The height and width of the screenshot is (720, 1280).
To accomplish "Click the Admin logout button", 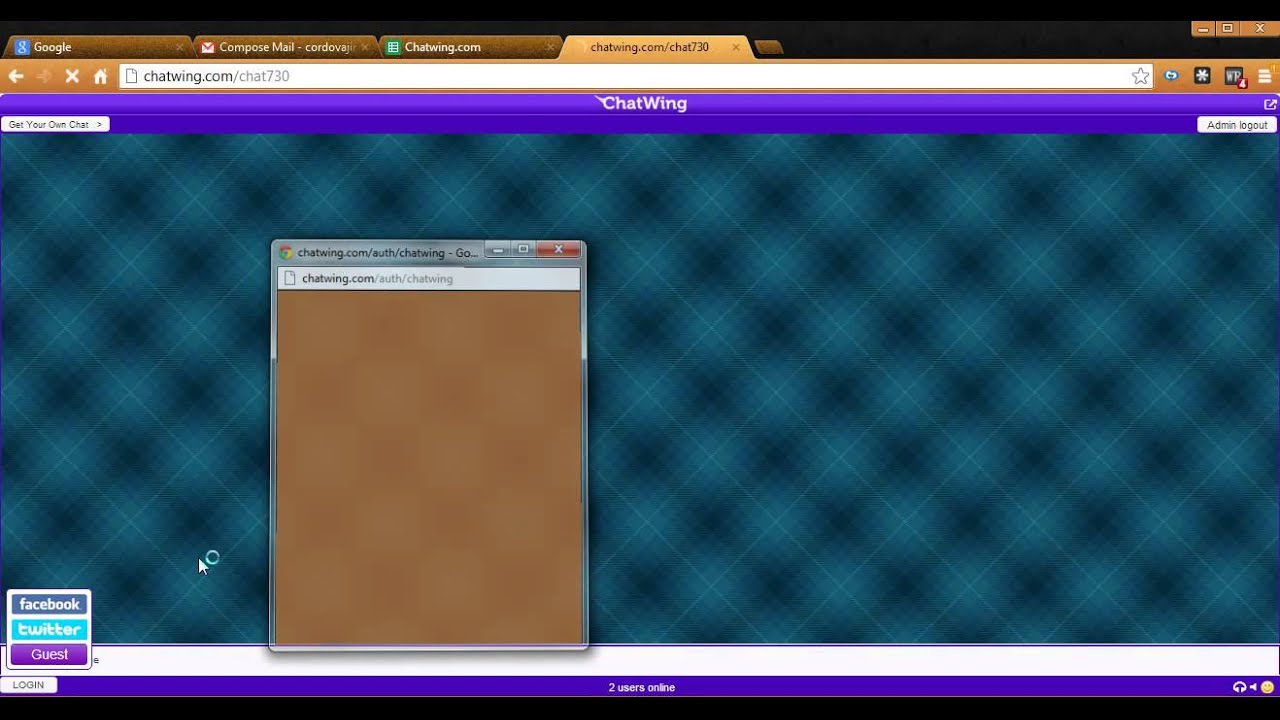I will (1237, 125).
